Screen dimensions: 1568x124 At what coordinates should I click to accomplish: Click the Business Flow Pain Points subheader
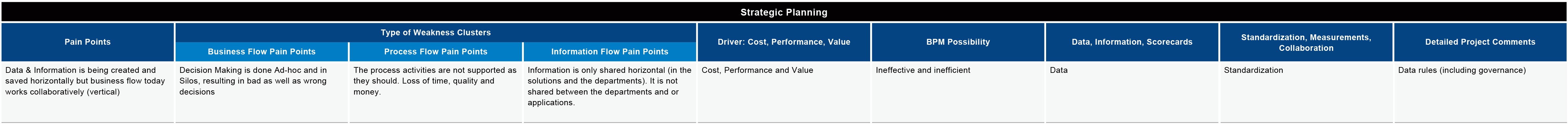[262, 52]
